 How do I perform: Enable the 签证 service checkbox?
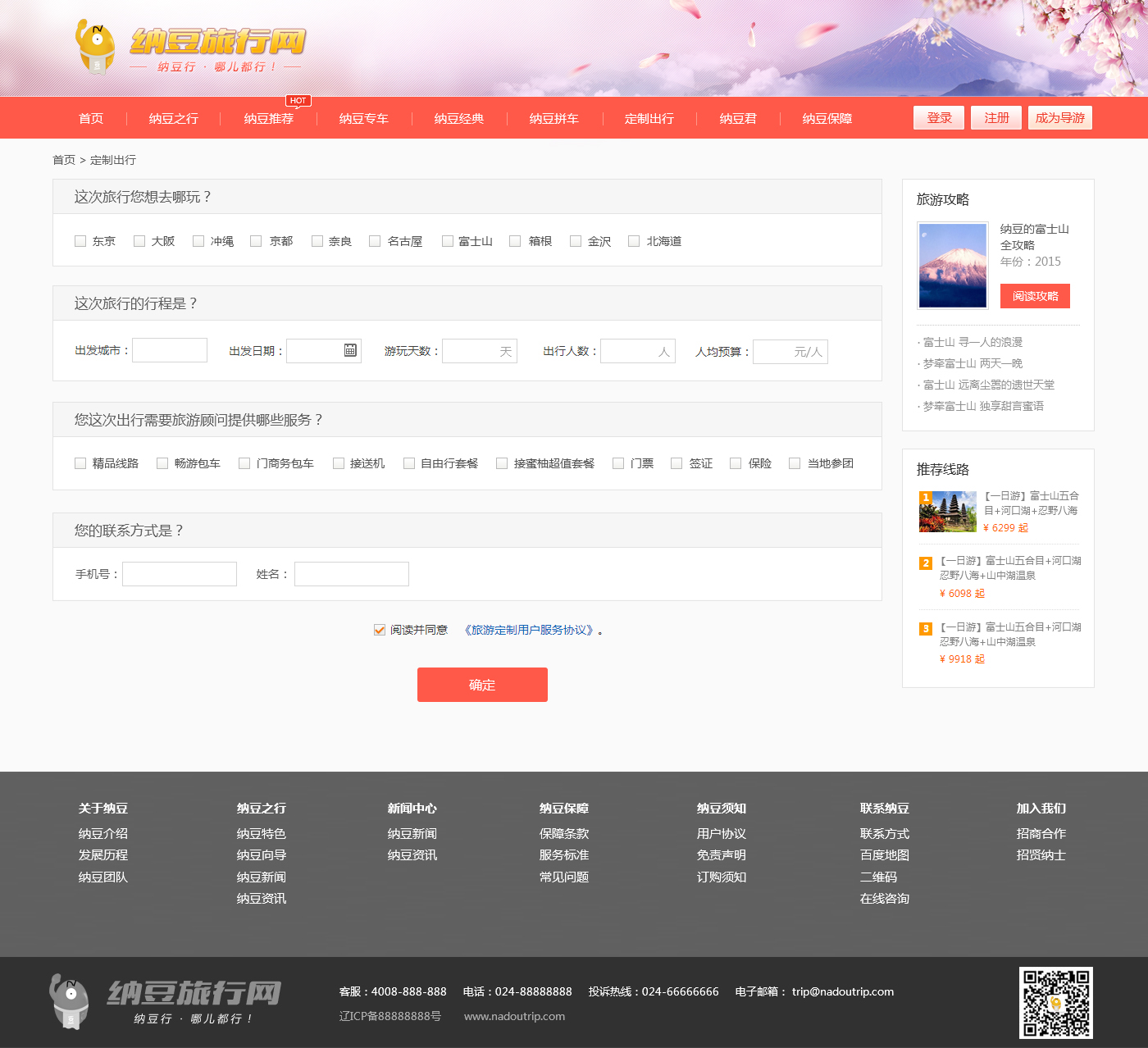point(676,463)
